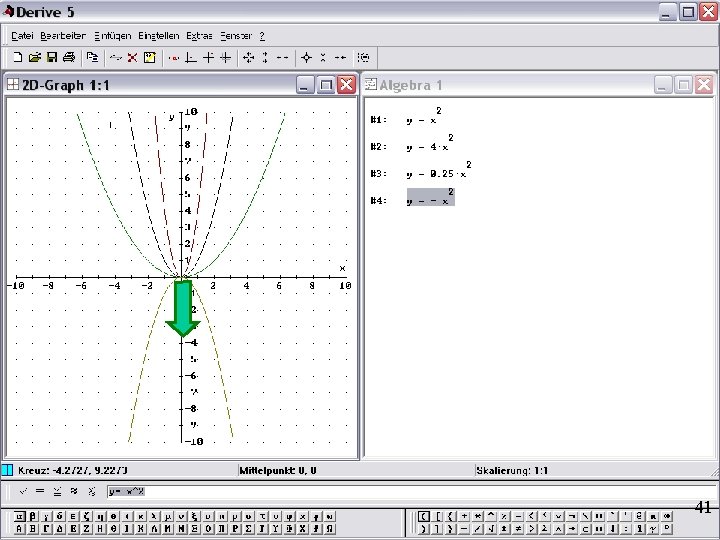Print using the printer toolbar icon
The height and width of the screenshot is (540, 720).
coord(69,57)
